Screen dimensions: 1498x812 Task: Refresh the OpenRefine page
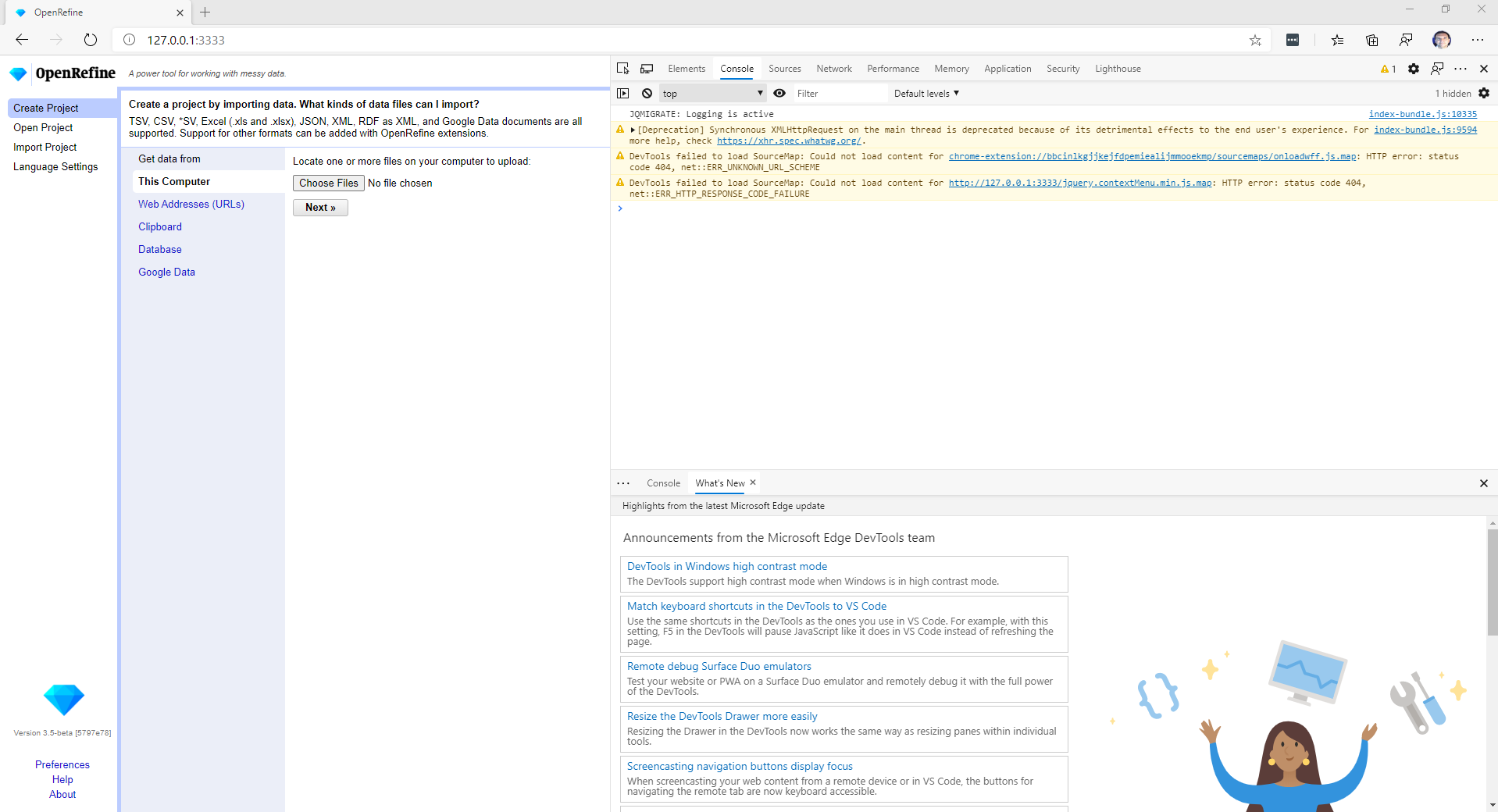pyautogui.click(x=91, y=40)
